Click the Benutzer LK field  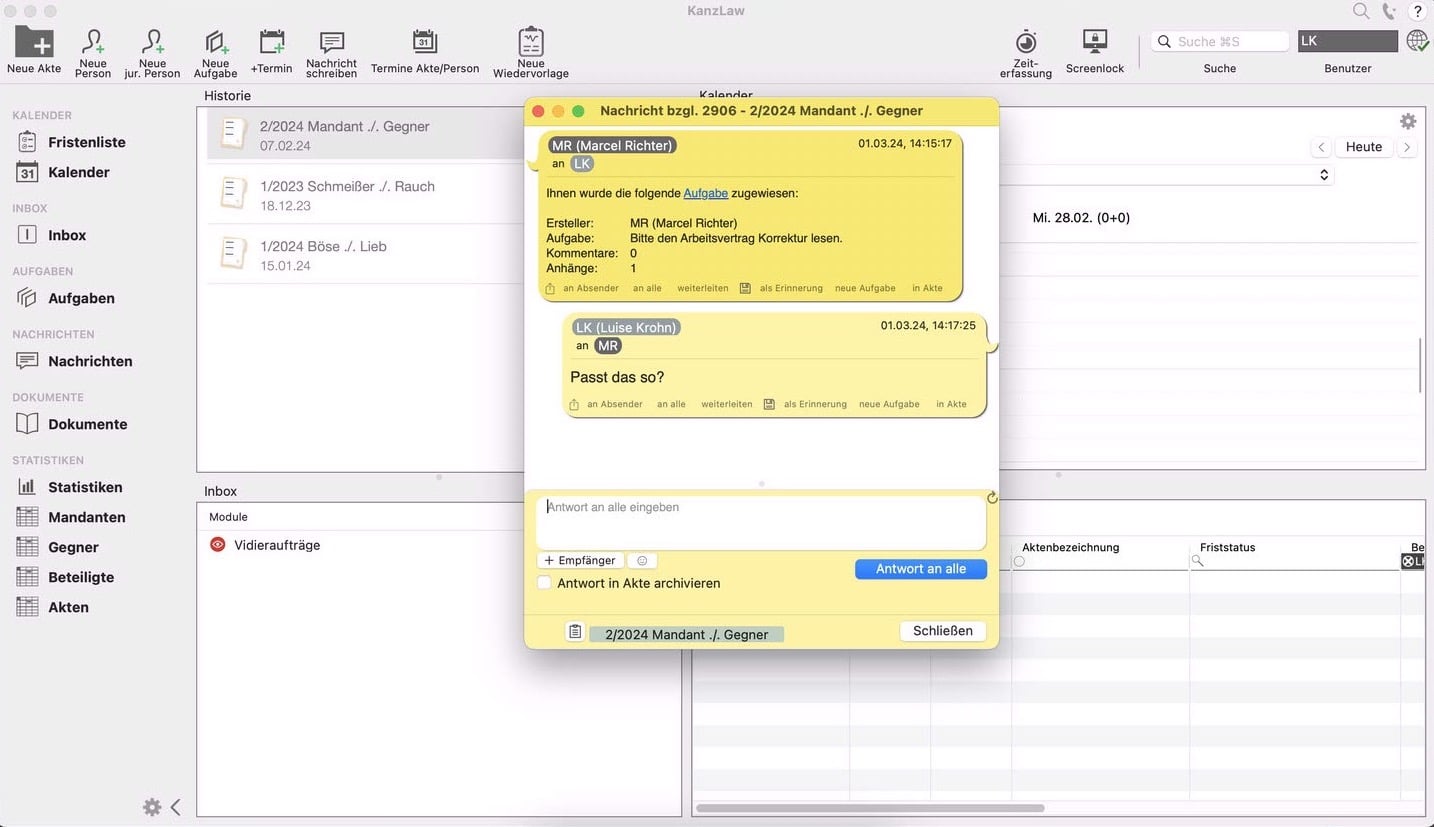1347,41
